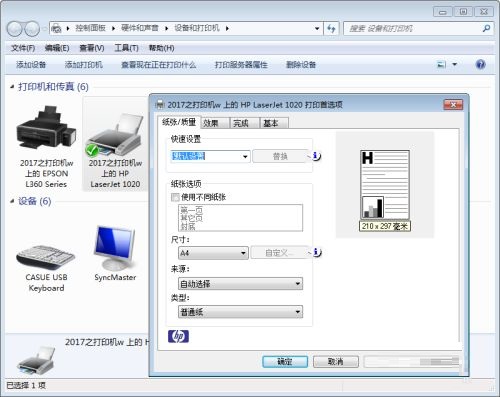Screen dimensions: 500x397
Task: Click the printer thumbnail in details pane
Action: pos(36,361)
